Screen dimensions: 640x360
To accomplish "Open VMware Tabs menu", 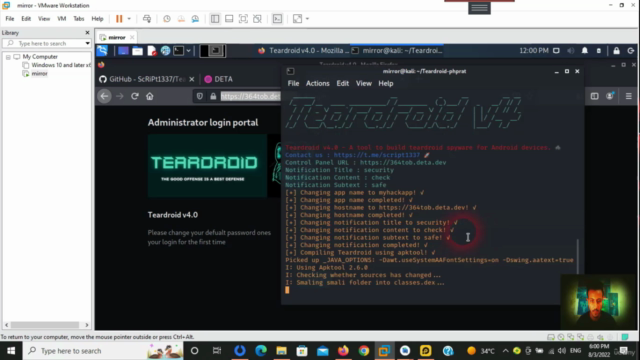I will point(78,19).
